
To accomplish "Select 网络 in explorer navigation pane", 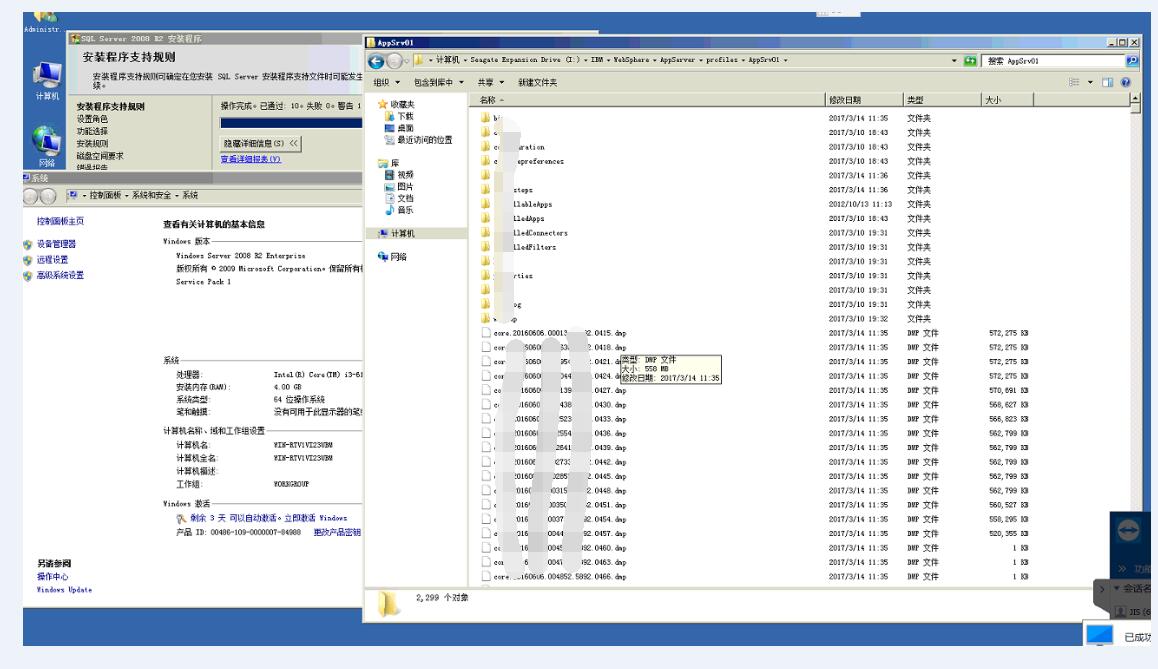I will point(392,256).
